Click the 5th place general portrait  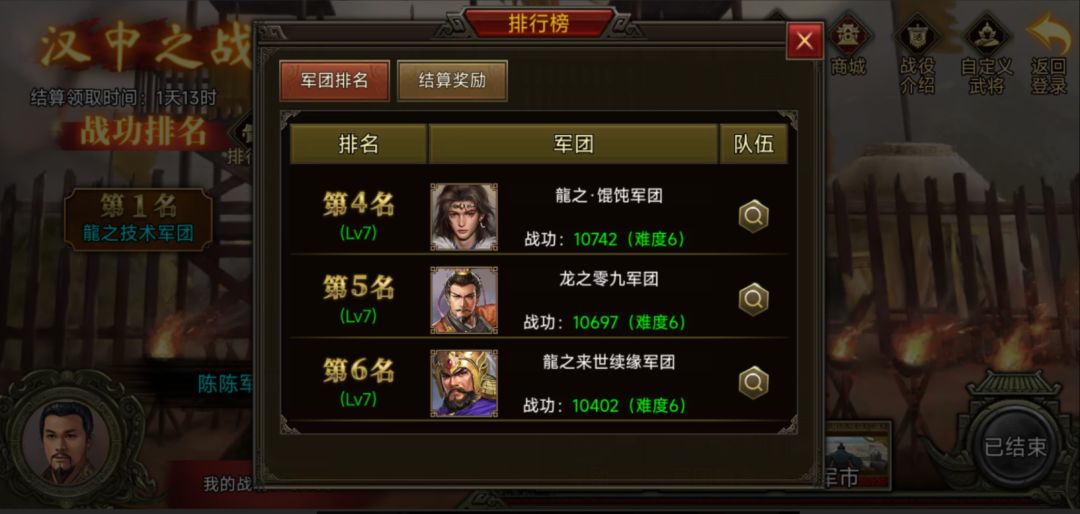pyautogui.click(x=464, y=300)
